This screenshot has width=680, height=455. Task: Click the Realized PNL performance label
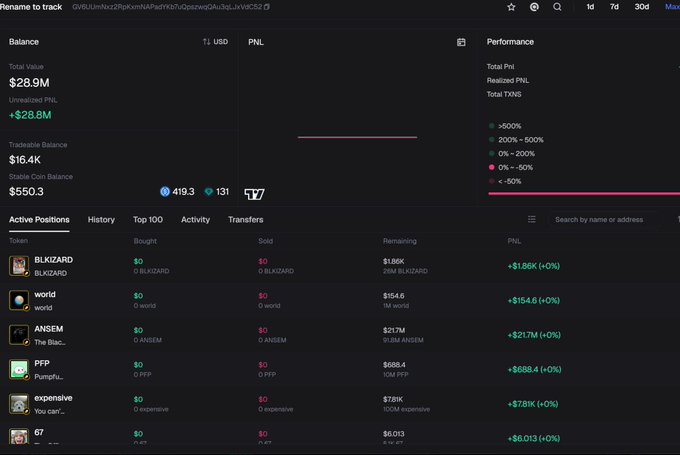tap(507, 81)
